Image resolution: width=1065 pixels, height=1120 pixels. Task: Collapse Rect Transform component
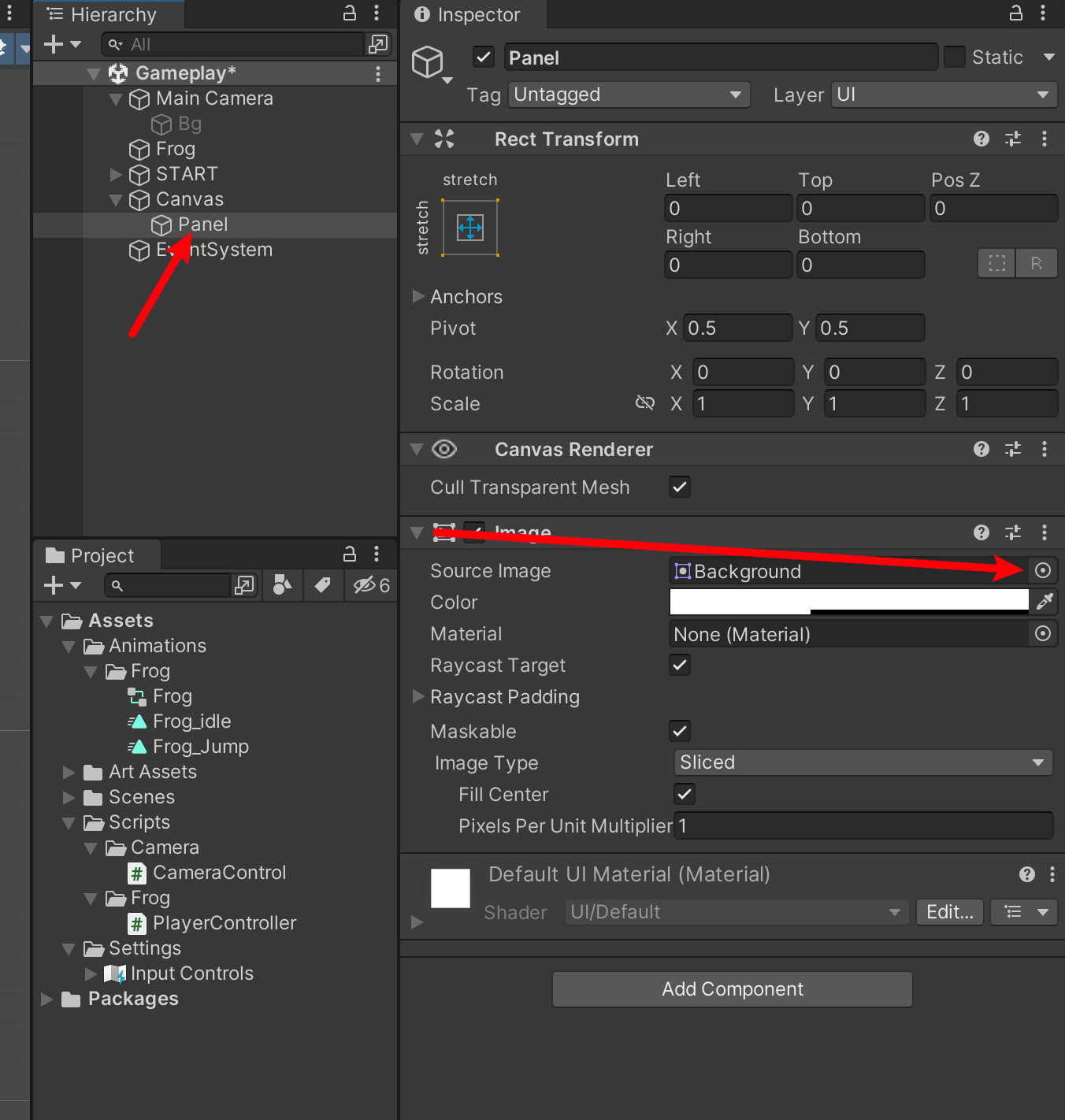417,139
